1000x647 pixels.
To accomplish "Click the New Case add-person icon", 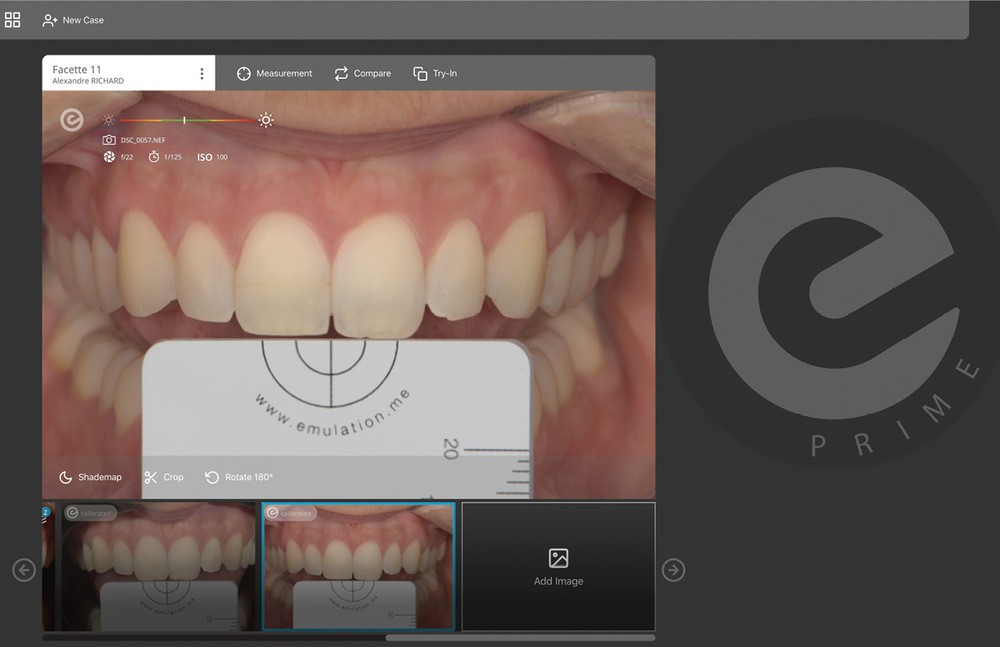I will point(50,20).
